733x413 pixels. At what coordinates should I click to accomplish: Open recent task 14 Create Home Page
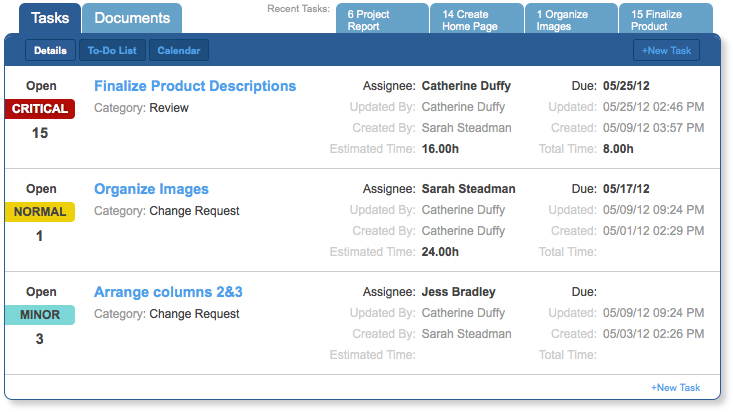point(475,20)
